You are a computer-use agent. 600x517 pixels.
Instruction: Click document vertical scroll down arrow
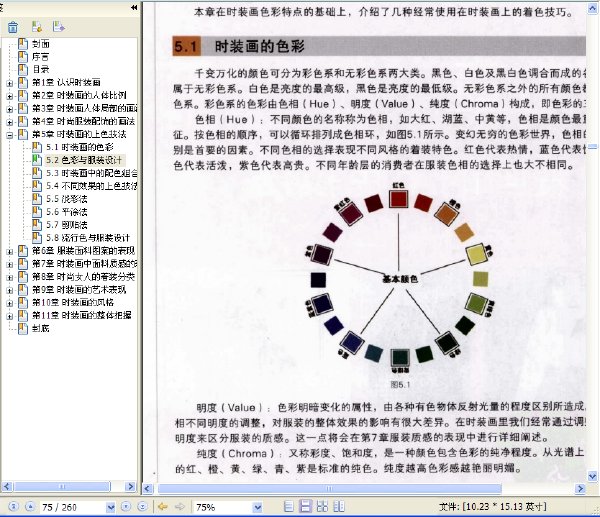(x=592, y=476)
